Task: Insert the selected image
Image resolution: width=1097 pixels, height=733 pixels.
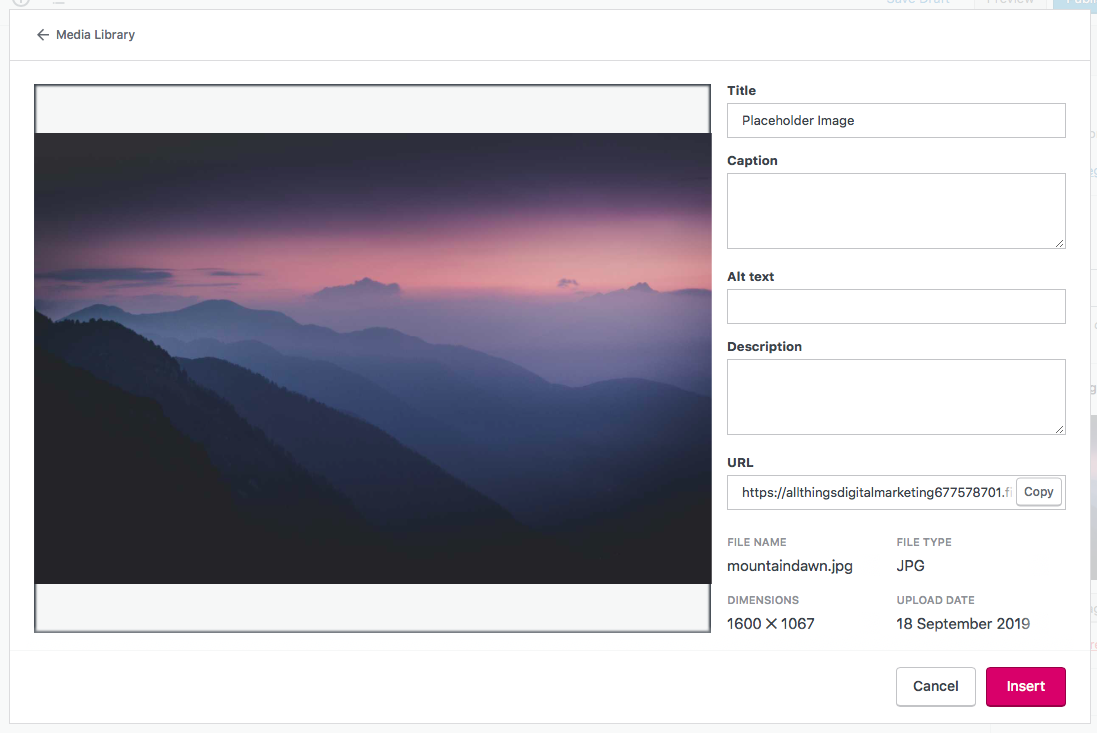Action: (1026, 686)
